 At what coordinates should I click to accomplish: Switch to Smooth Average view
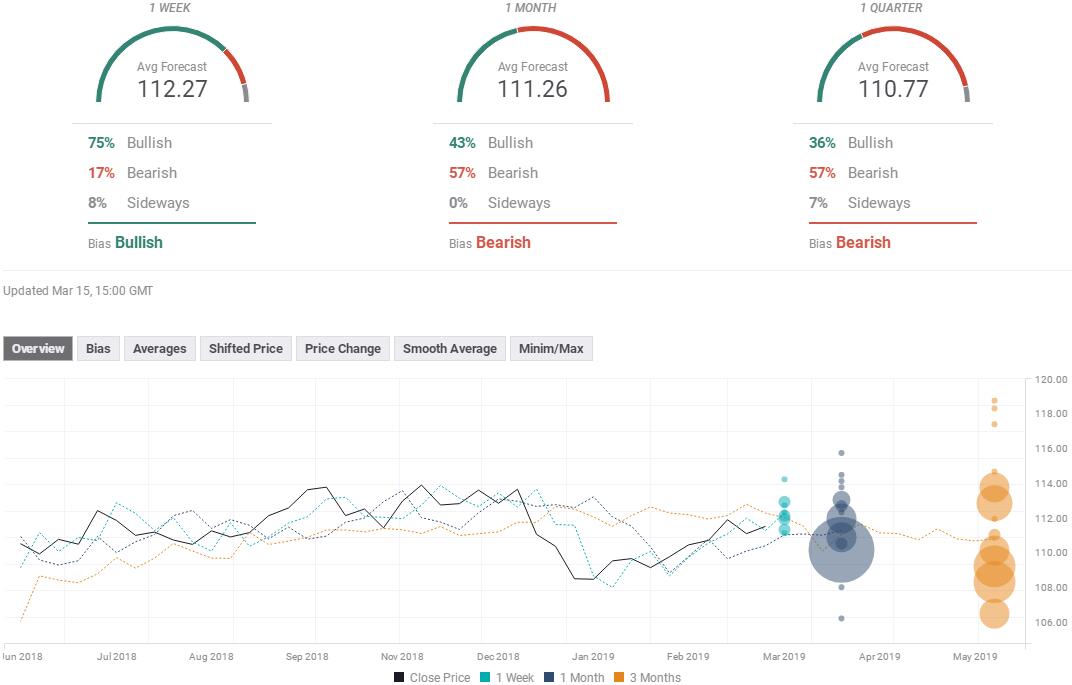449,348
